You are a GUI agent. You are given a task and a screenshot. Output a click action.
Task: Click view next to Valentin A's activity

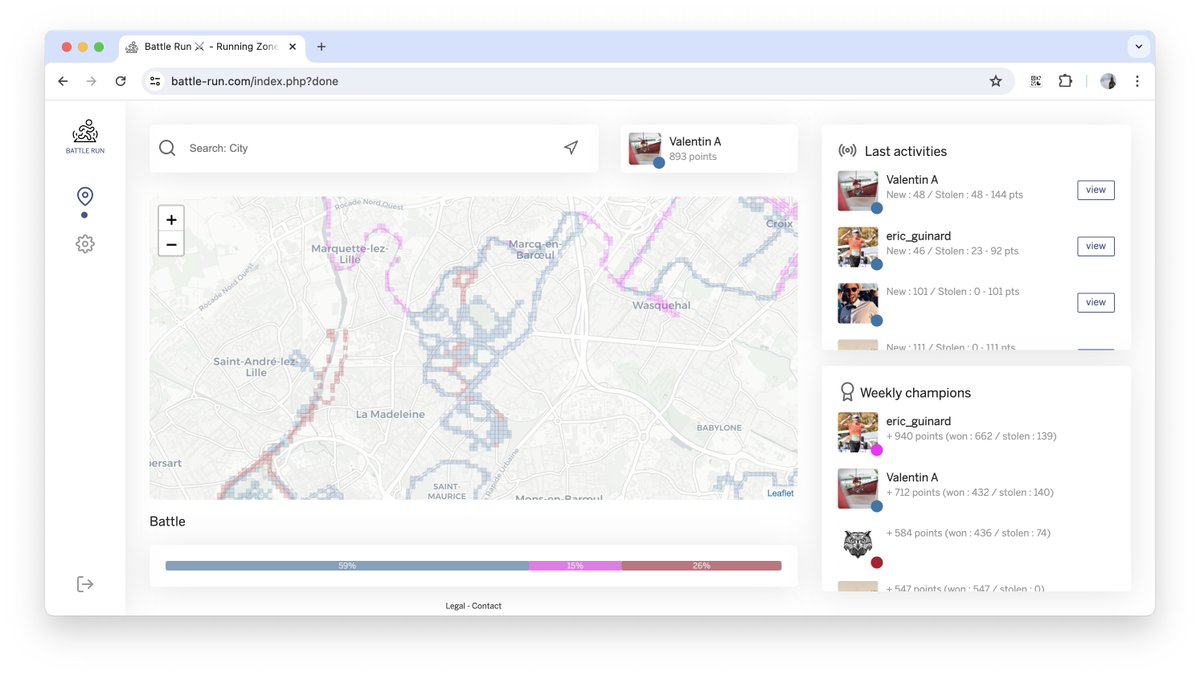point(1095,189)
